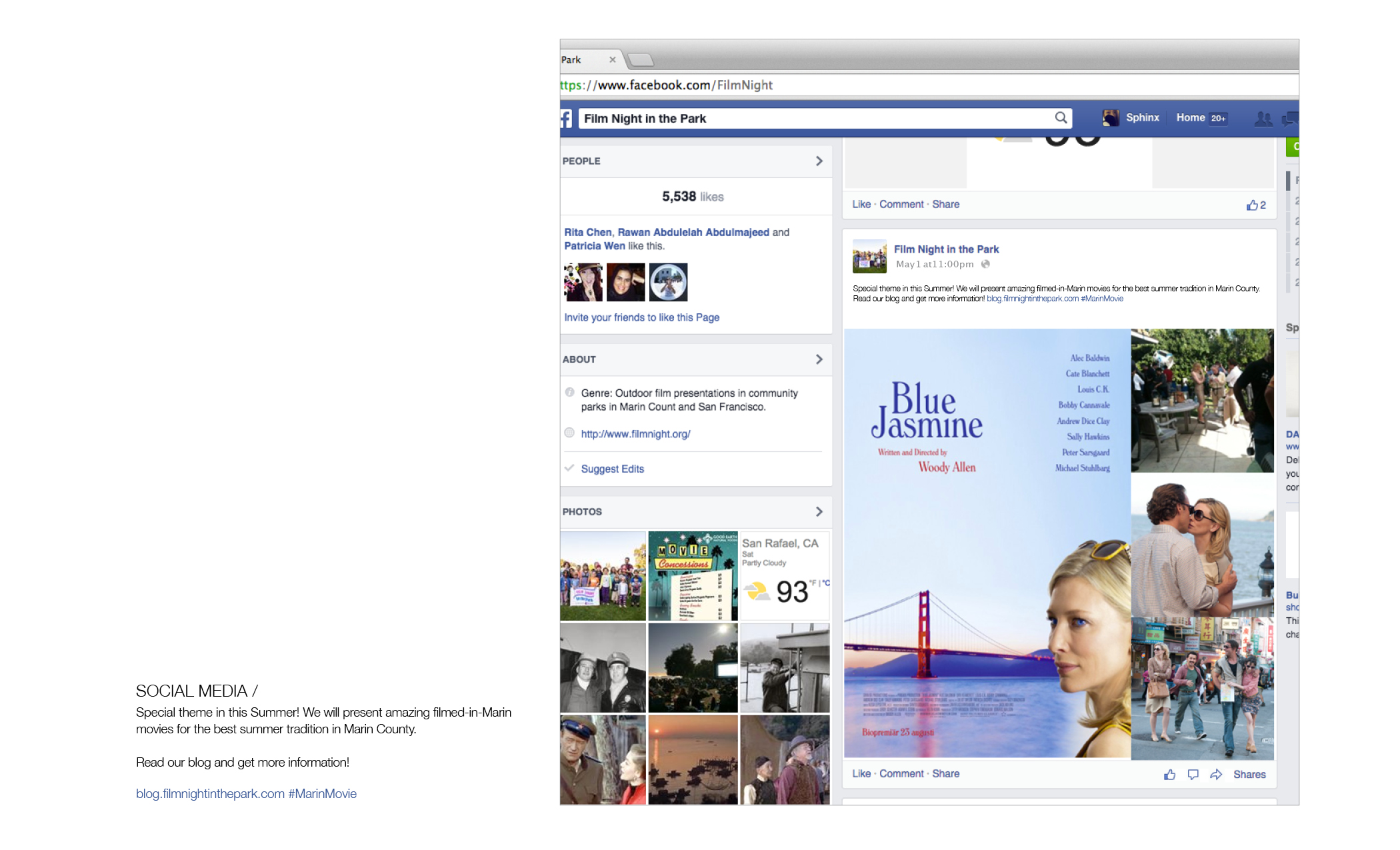This screenshot has width=1400, height=850.
Task: Click the thumbs-up icon on Blue Jasmine post
Action: tap(1169, 774)
